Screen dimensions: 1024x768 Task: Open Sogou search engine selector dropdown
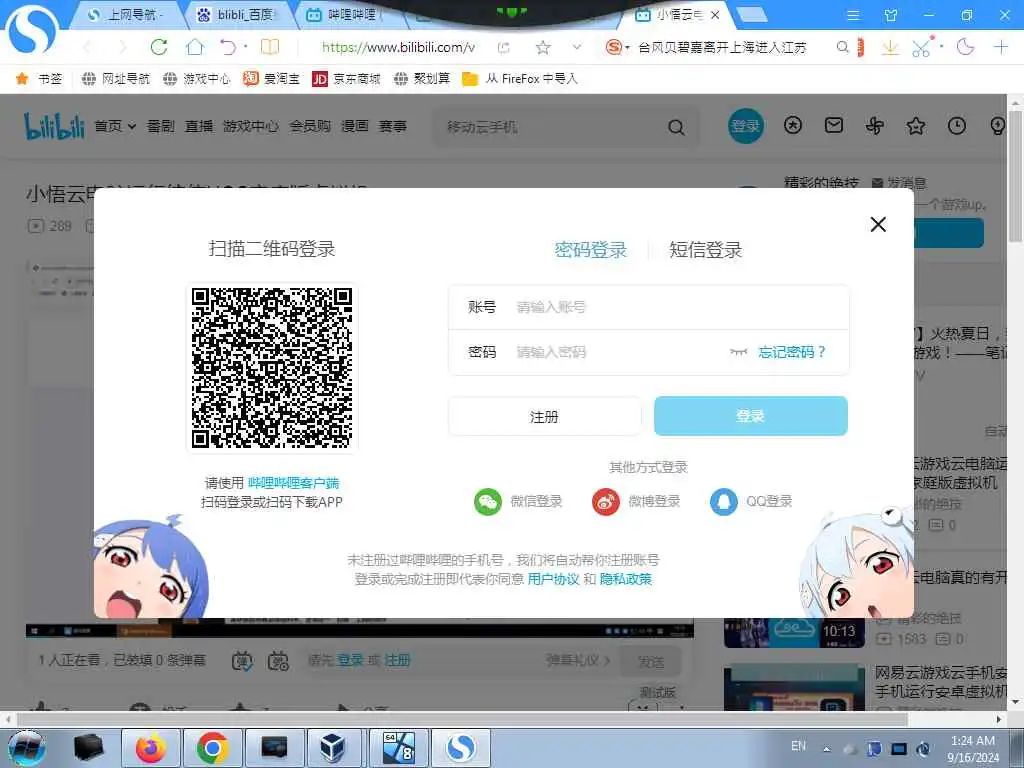(x=617, y=47)
